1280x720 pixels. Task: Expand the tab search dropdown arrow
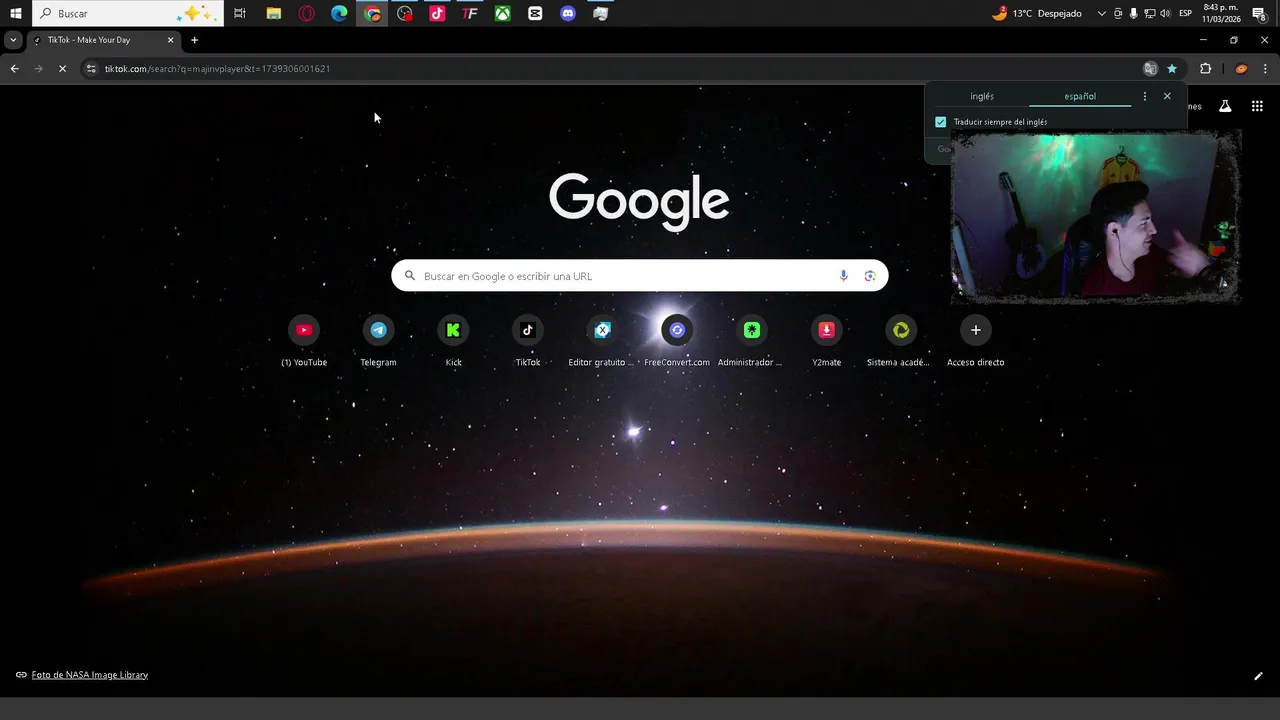click(x=13, y=40)
